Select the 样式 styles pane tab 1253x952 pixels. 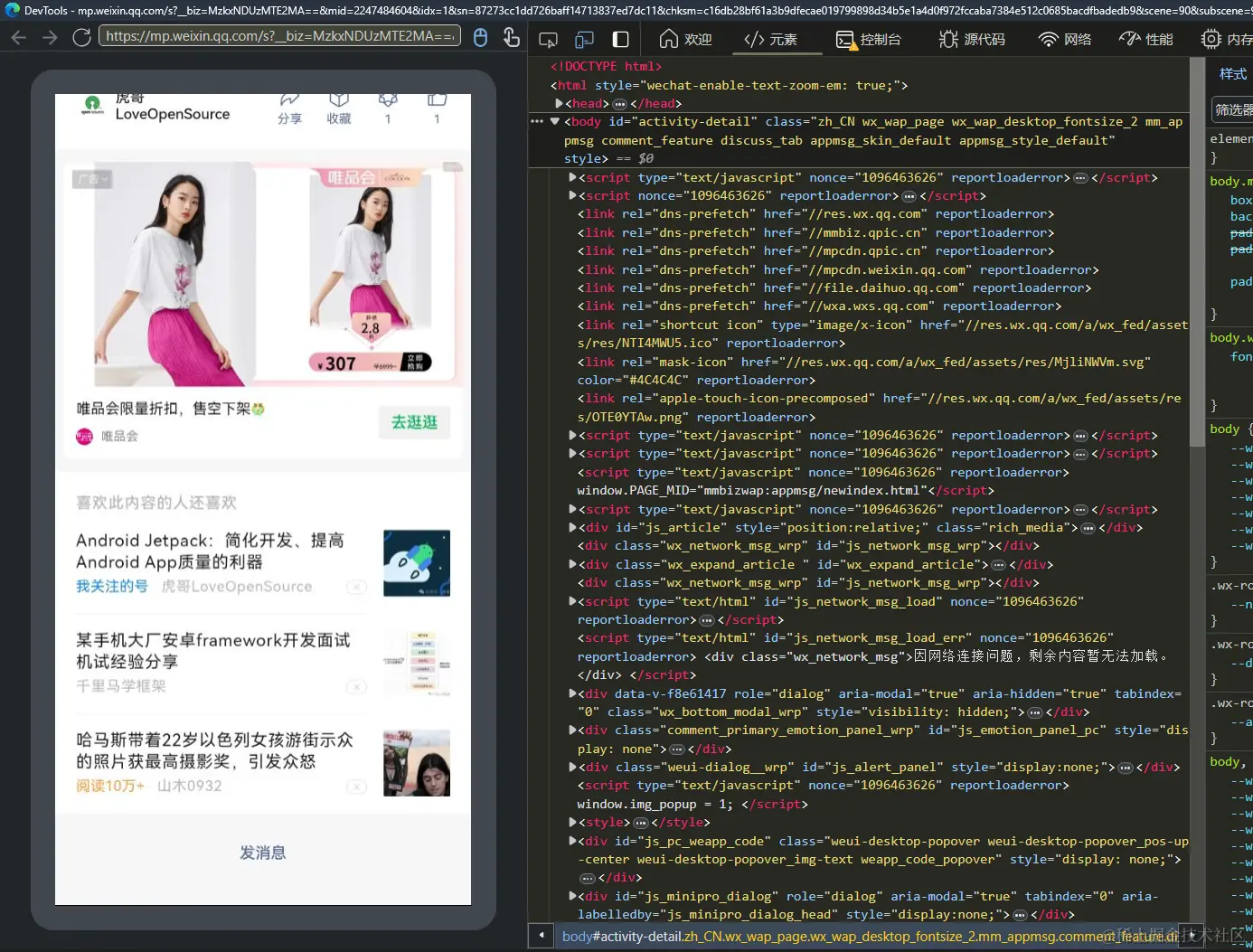[1233, 74]
